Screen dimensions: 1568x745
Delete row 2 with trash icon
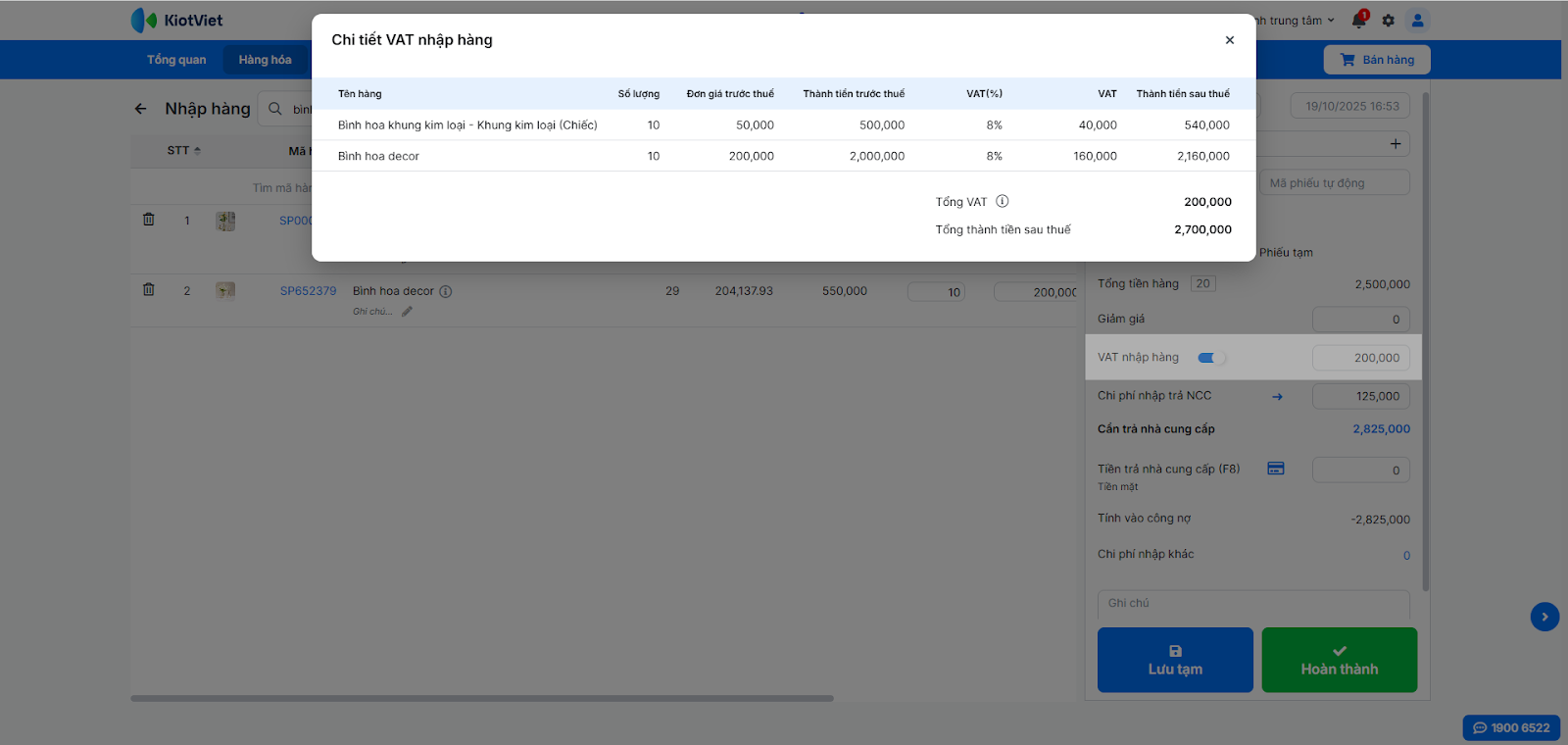point(149,290)
